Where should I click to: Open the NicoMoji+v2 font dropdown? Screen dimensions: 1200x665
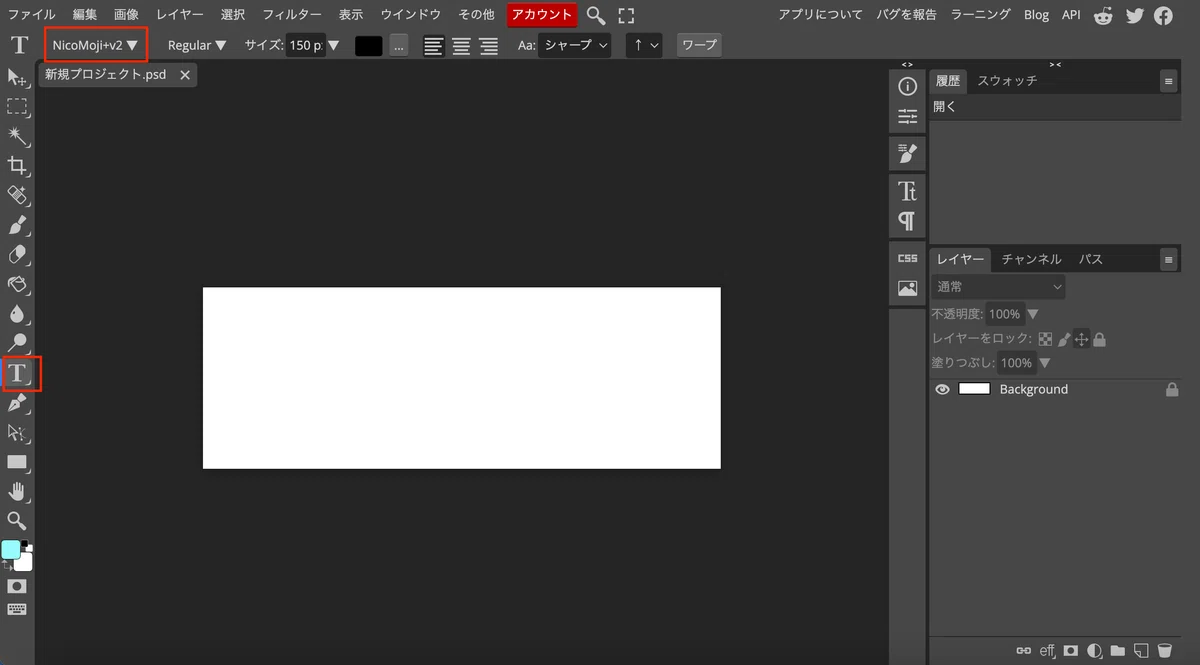coord(96,45)
